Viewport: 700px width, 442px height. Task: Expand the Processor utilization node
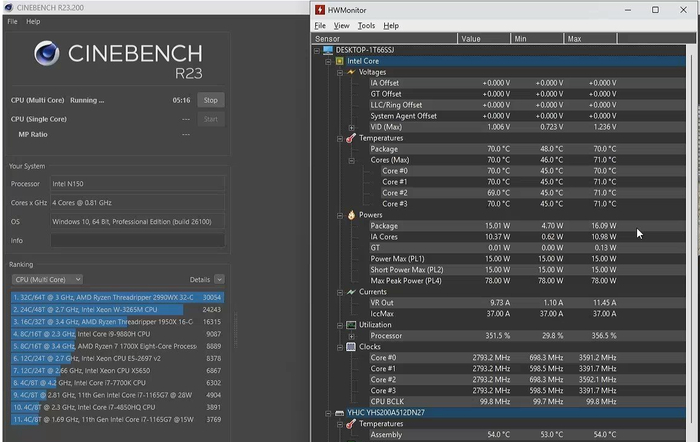[351, 336]
